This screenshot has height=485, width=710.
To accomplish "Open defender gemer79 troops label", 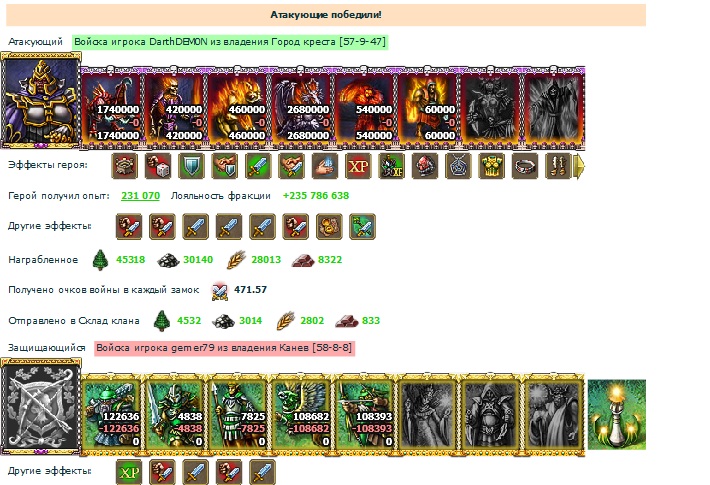I will 224,348.
